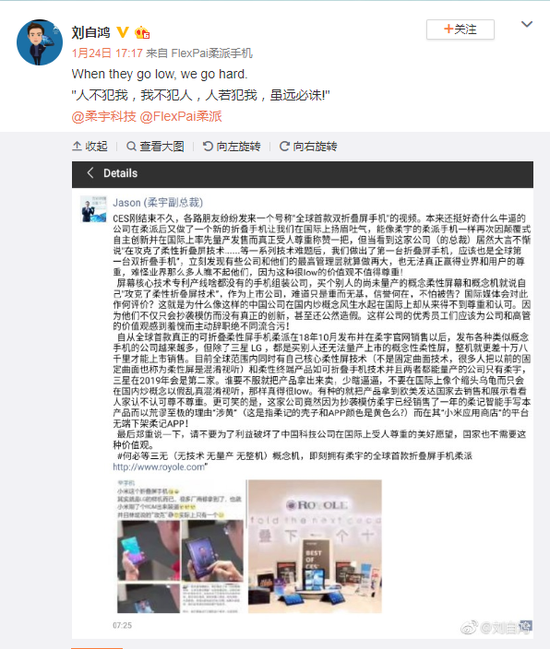Open the post author's profile avatar
Screen dimensions: 550x649
39,42
